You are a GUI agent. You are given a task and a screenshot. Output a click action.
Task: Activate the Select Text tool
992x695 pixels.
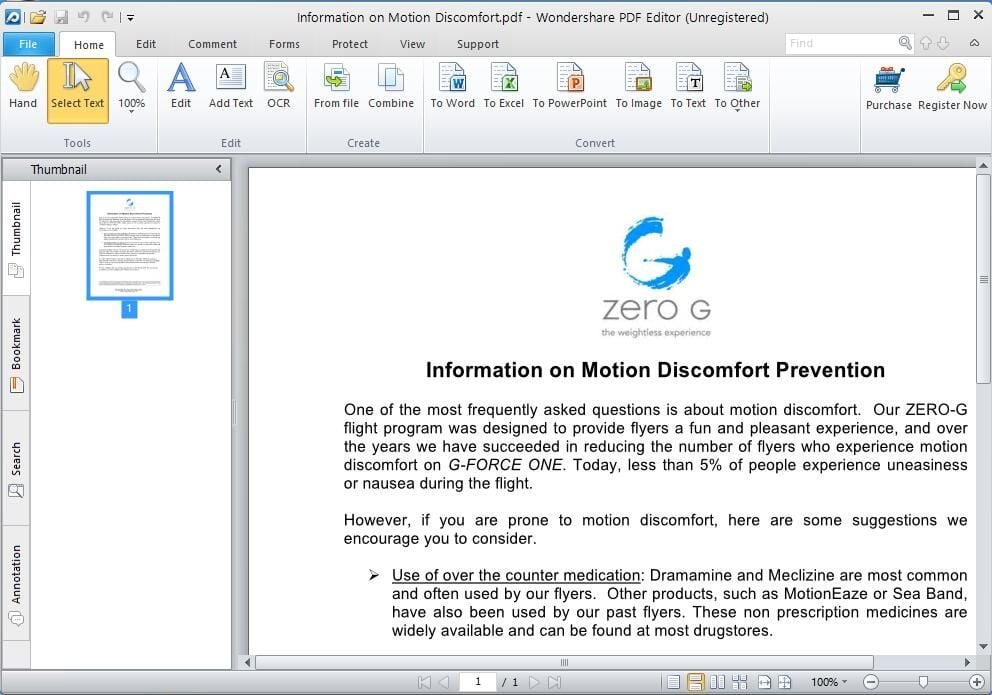[x=77, y=90]
